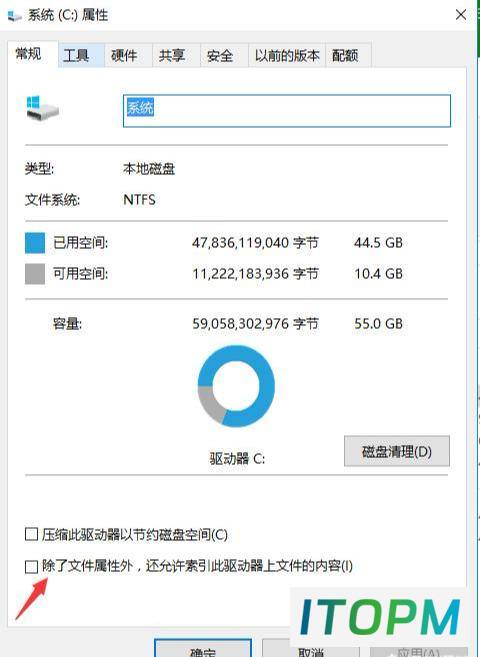Screen dimensions: 480x657
Task: Click the 确定 button
Action: [x=203, y=648]
